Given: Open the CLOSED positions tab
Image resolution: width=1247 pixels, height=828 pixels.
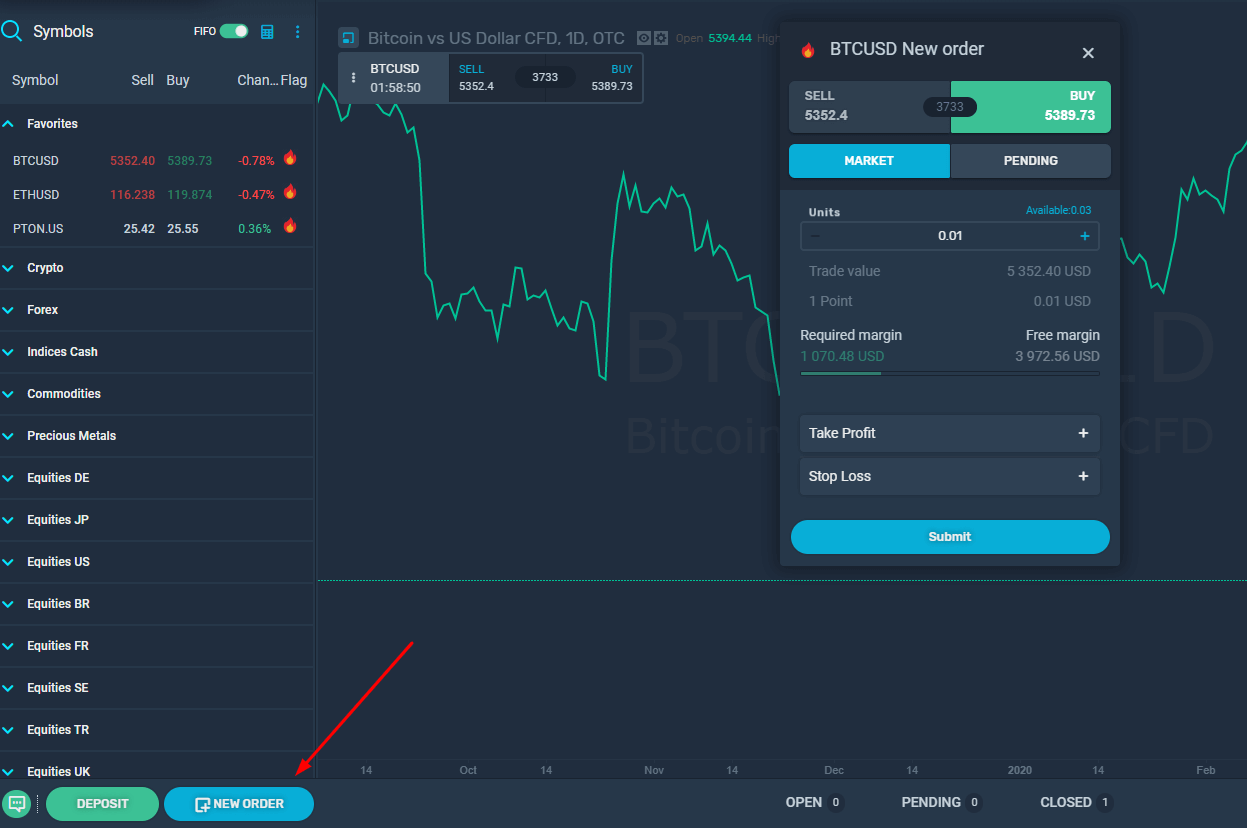Looking at the screenshot, I should [1076, 802].
